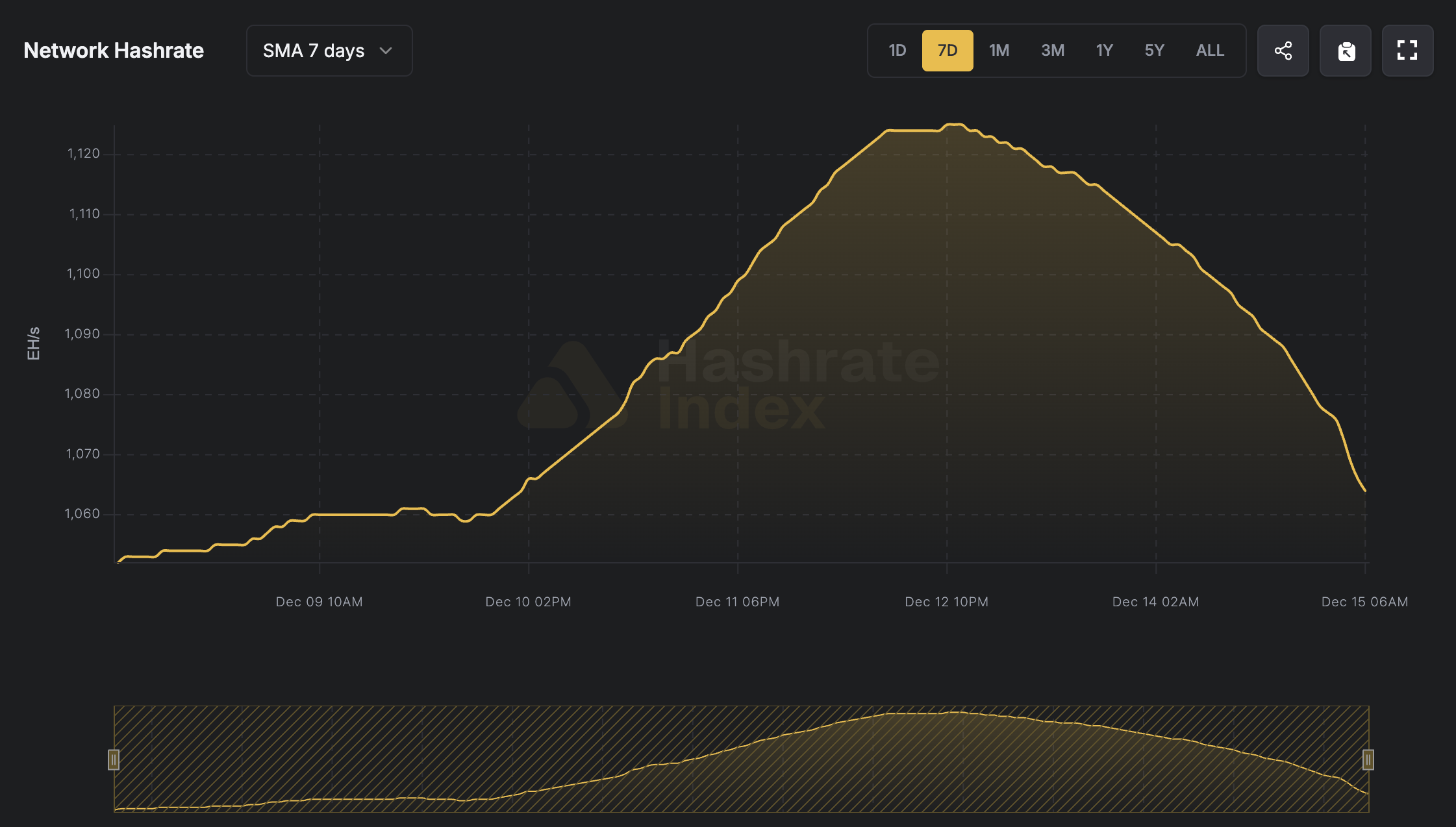
Task: View 3M of hashrate data
Action: (x=1052, y=50)
